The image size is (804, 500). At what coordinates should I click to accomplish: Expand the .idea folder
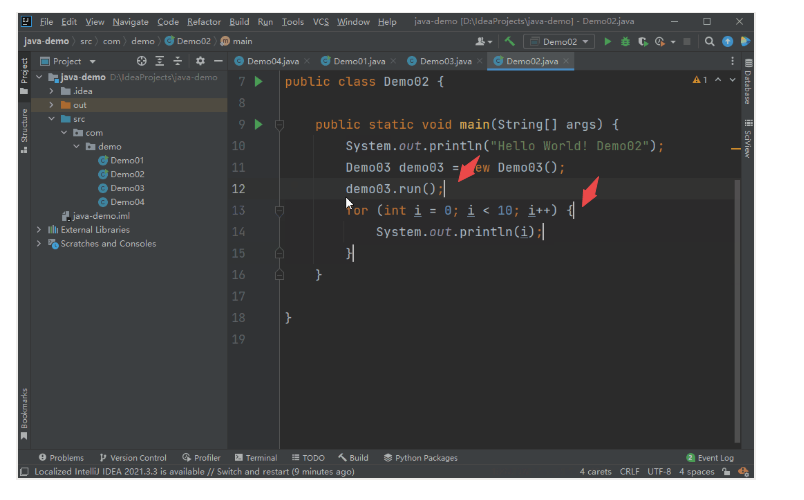[x=51, y=91]
